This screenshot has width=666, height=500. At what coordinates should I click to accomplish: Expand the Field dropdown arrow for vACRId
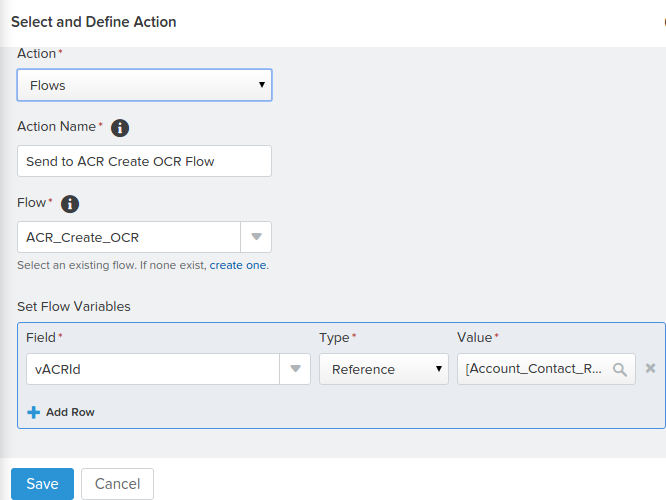point(295,369)
